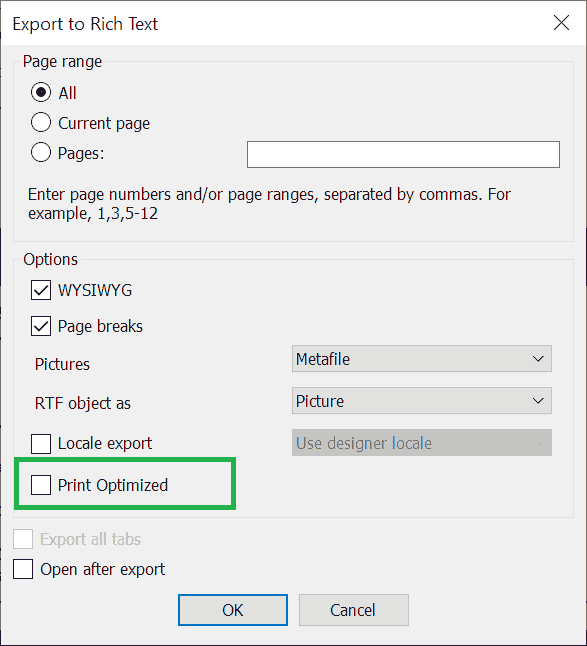Expand the RTF object as dropdown
This screenshot has width=587, height=646.
click(x=421, y=401)
